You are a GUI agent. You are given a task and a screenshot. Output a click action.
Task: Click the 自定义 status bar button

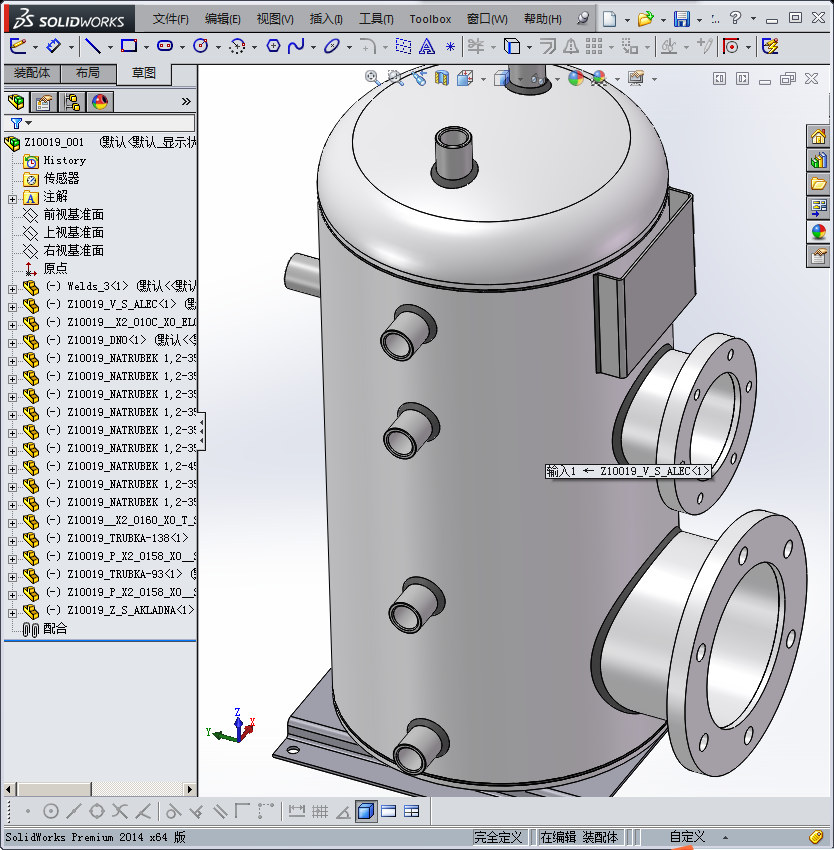click(687, 837)
